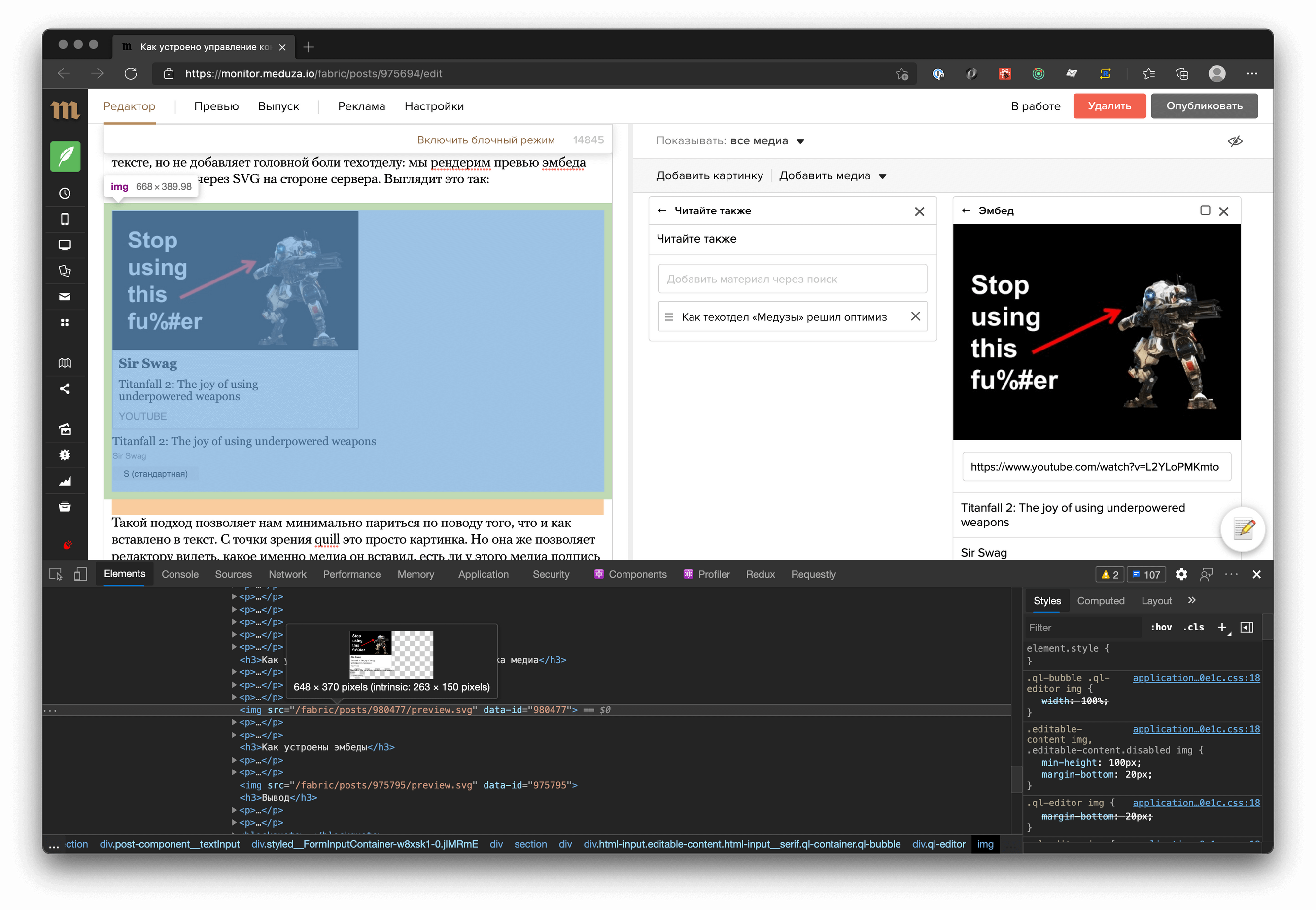
Task: Open the clock history icon in sidebar
Action: [x=65, y=193]
